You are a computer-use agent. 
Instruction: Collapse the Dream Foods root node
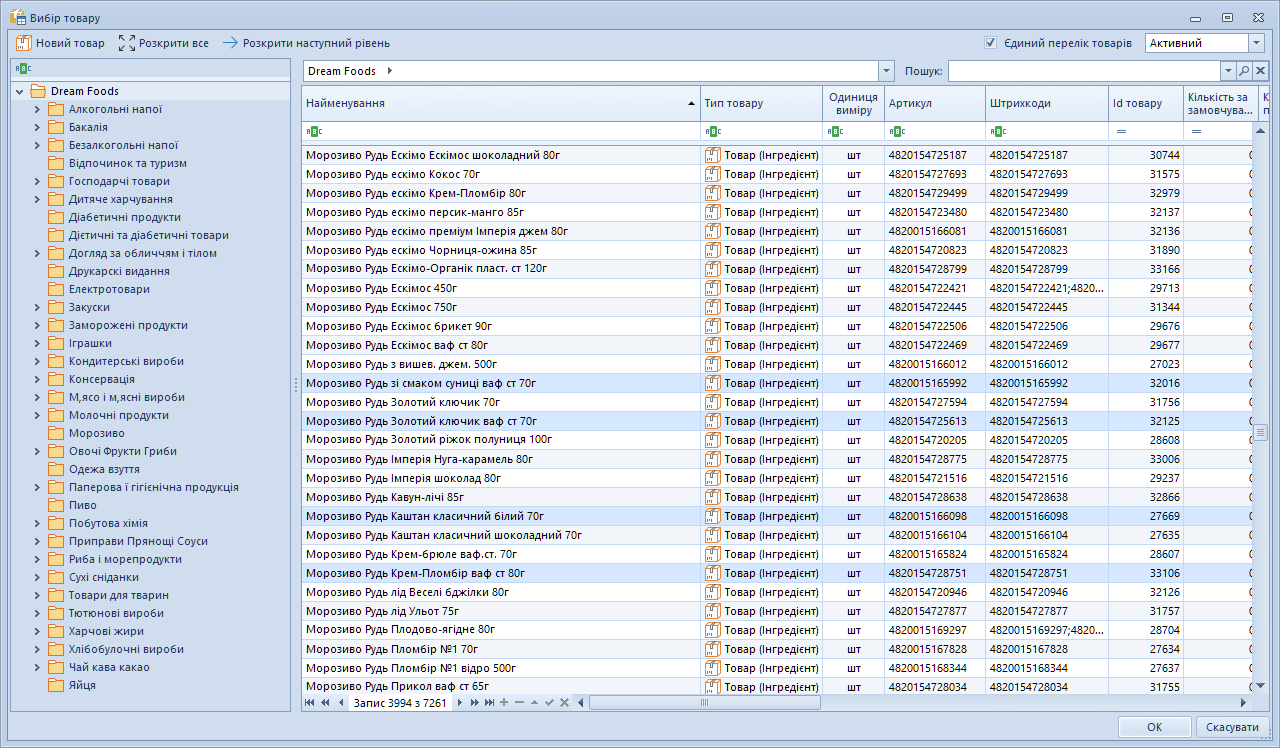pyautogui.click(x=19, y=91)
